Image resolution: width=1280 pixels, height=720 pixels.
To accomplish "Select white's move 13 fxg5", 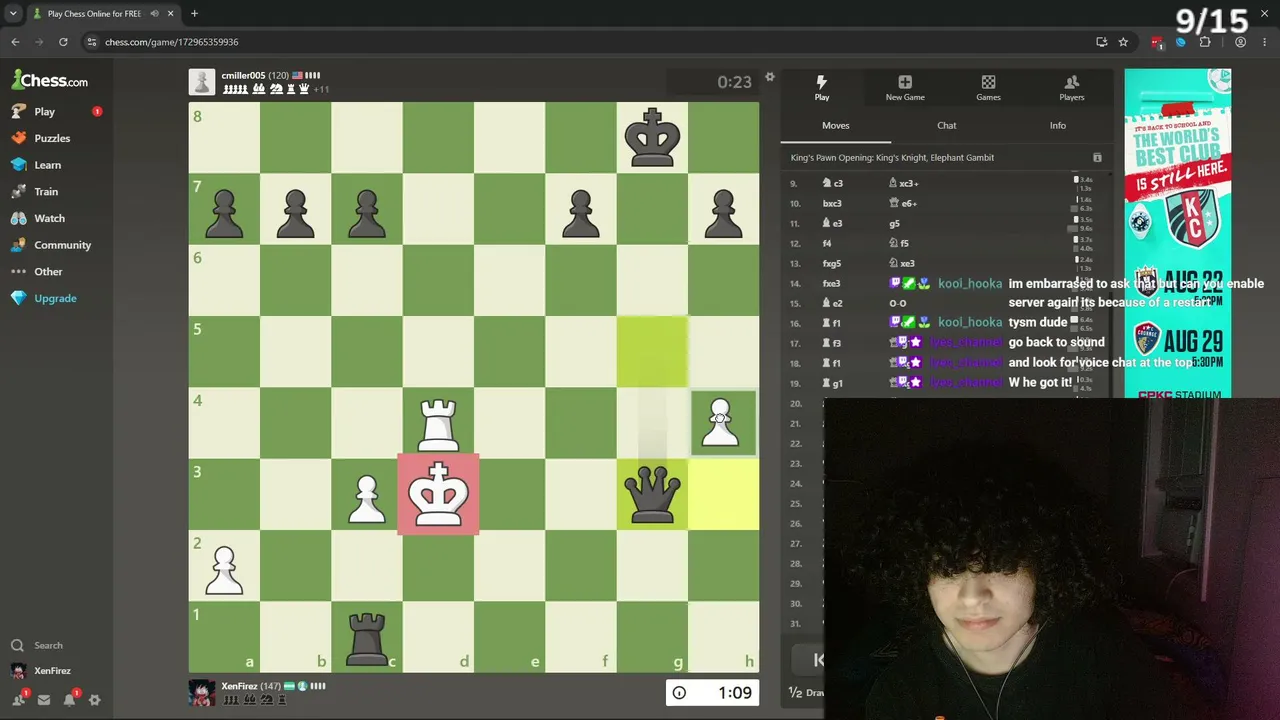I will (832, 263).
